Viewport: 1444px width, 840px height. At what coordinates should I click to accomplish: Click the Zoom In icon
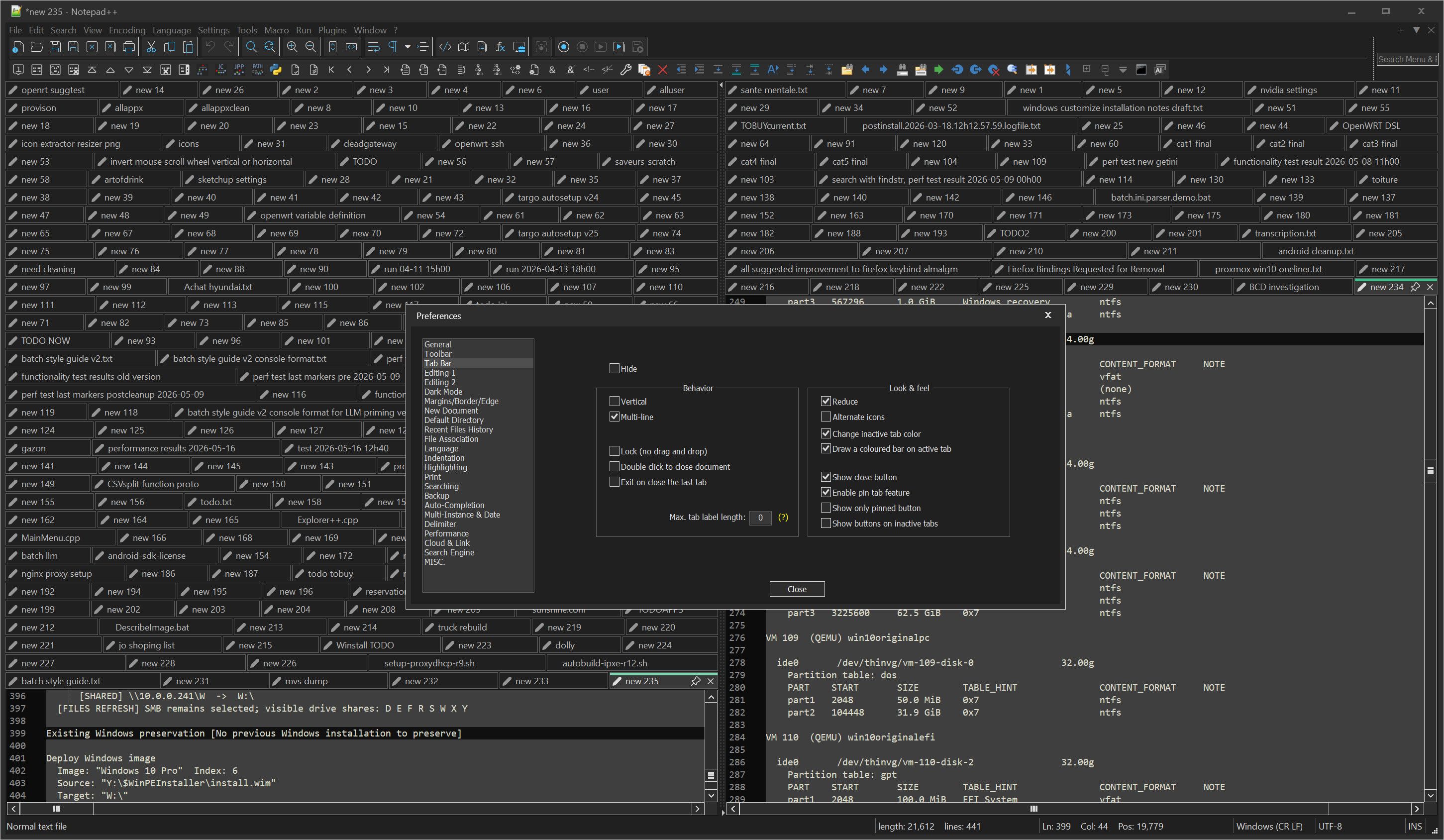click(292, 47)
